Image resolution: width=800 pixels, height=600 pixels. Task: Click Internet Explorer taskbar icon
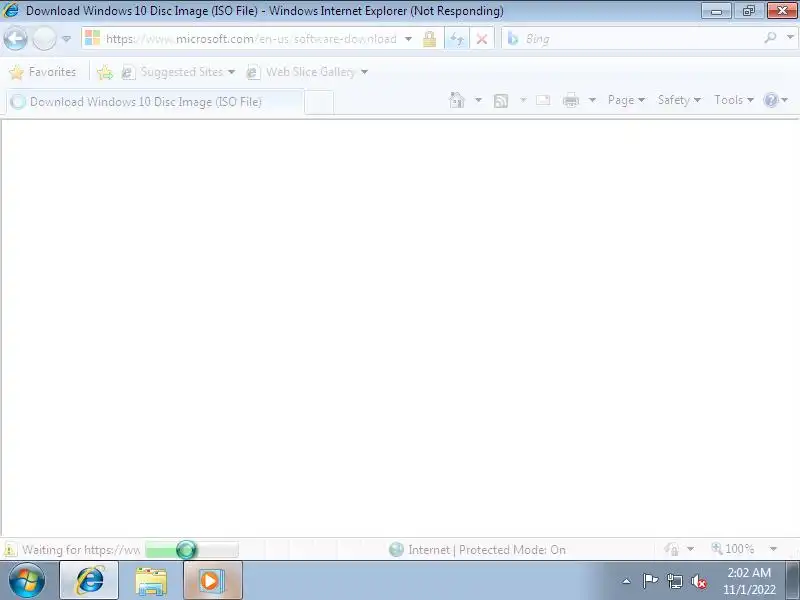pos(89,581)
